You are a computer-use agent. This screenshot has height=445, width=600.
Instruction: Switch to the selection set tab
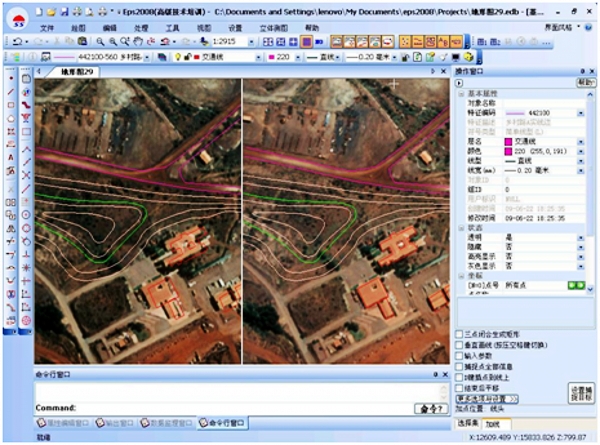[468, 423]
